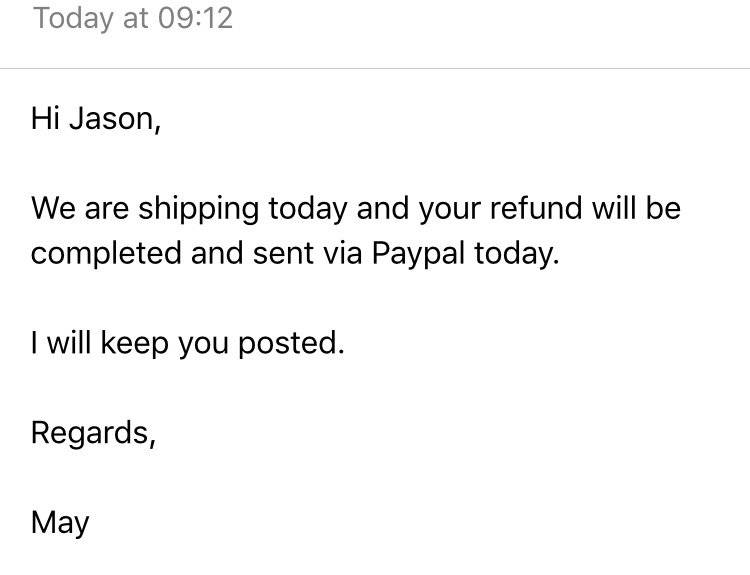Viewport: 750px width, 575px height.
Task: Click the phrase "will be" at line end
Action: (636, 208)
